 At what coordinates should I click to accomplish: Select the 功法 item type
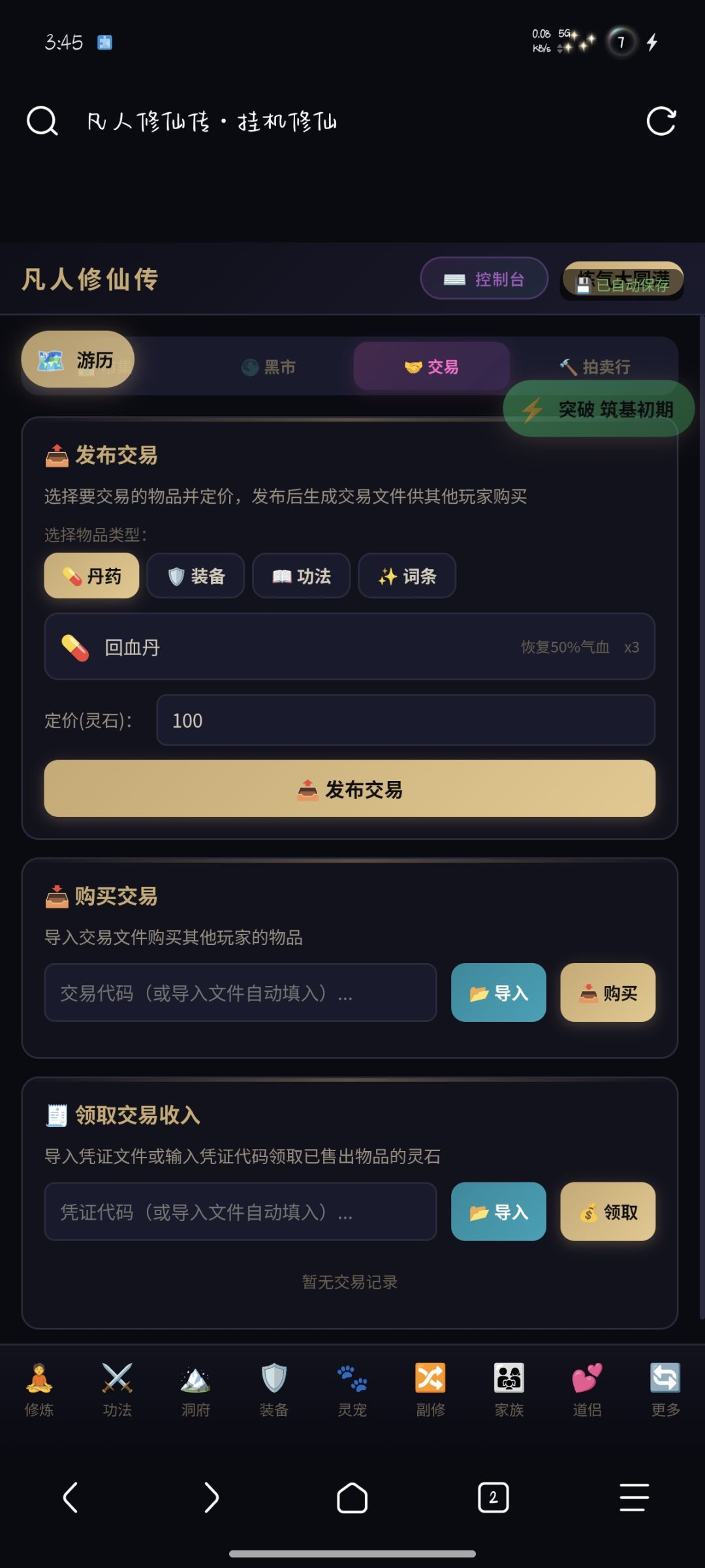coord(302,576)
